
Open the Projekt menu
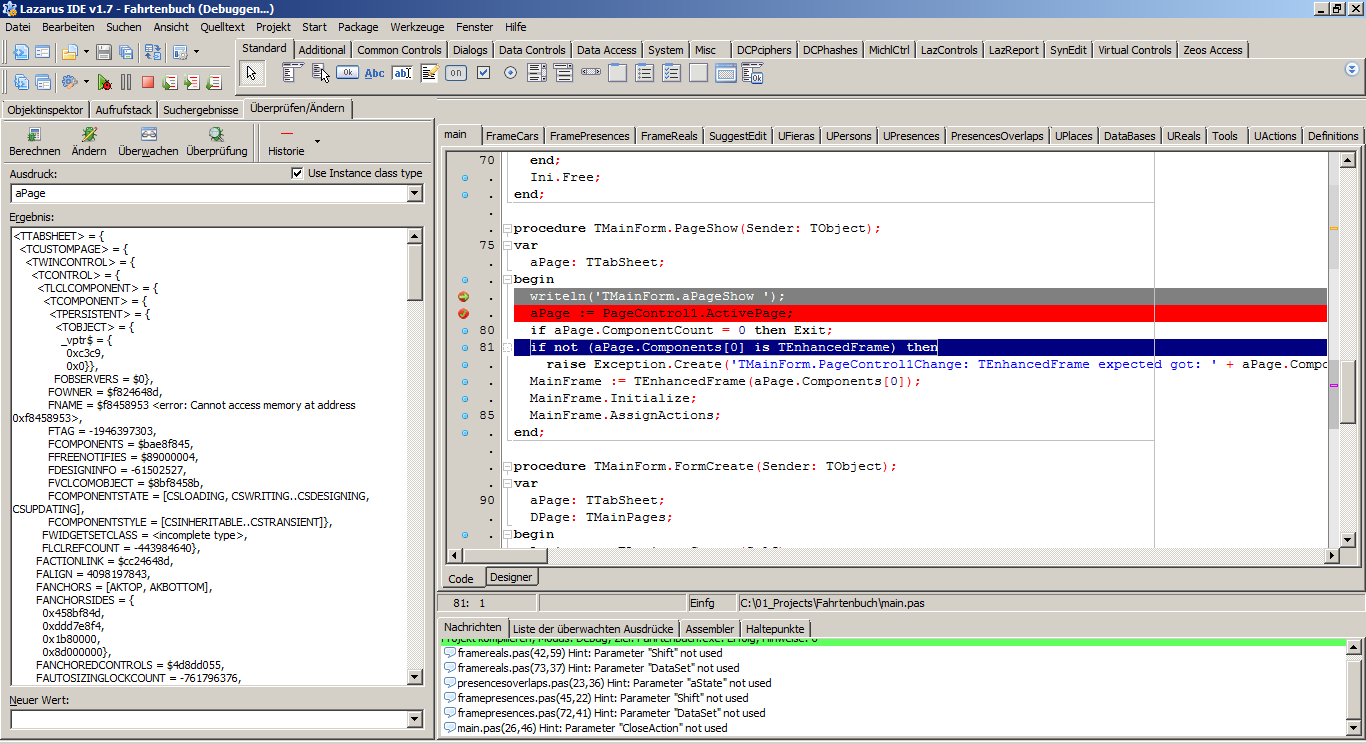point(273,27)
